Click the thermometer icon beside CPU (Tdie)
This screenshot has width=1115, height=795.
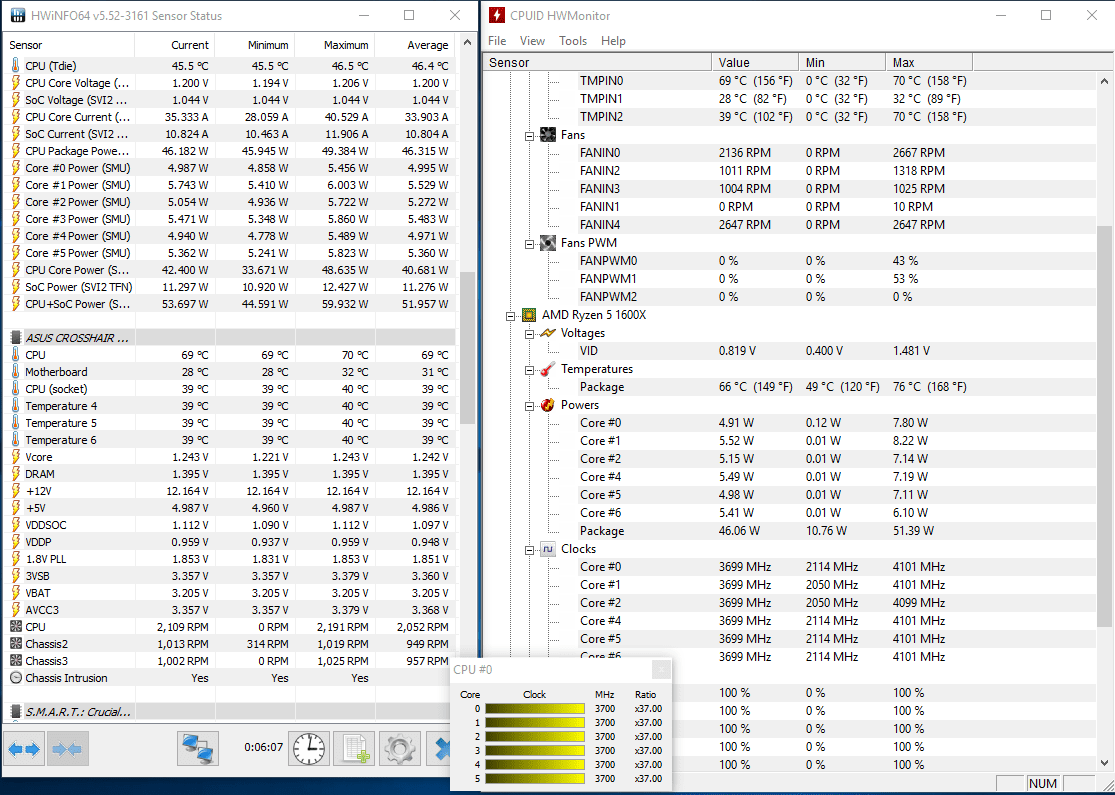point(16,65)
